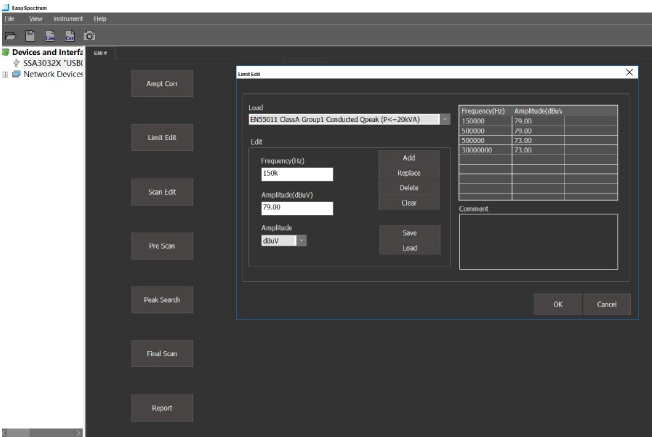Image resolution: width=652 pixels, height=437 pixels.
Task: Click the Amplitude(dBuV) input field
Action: [x=297, y=208]
